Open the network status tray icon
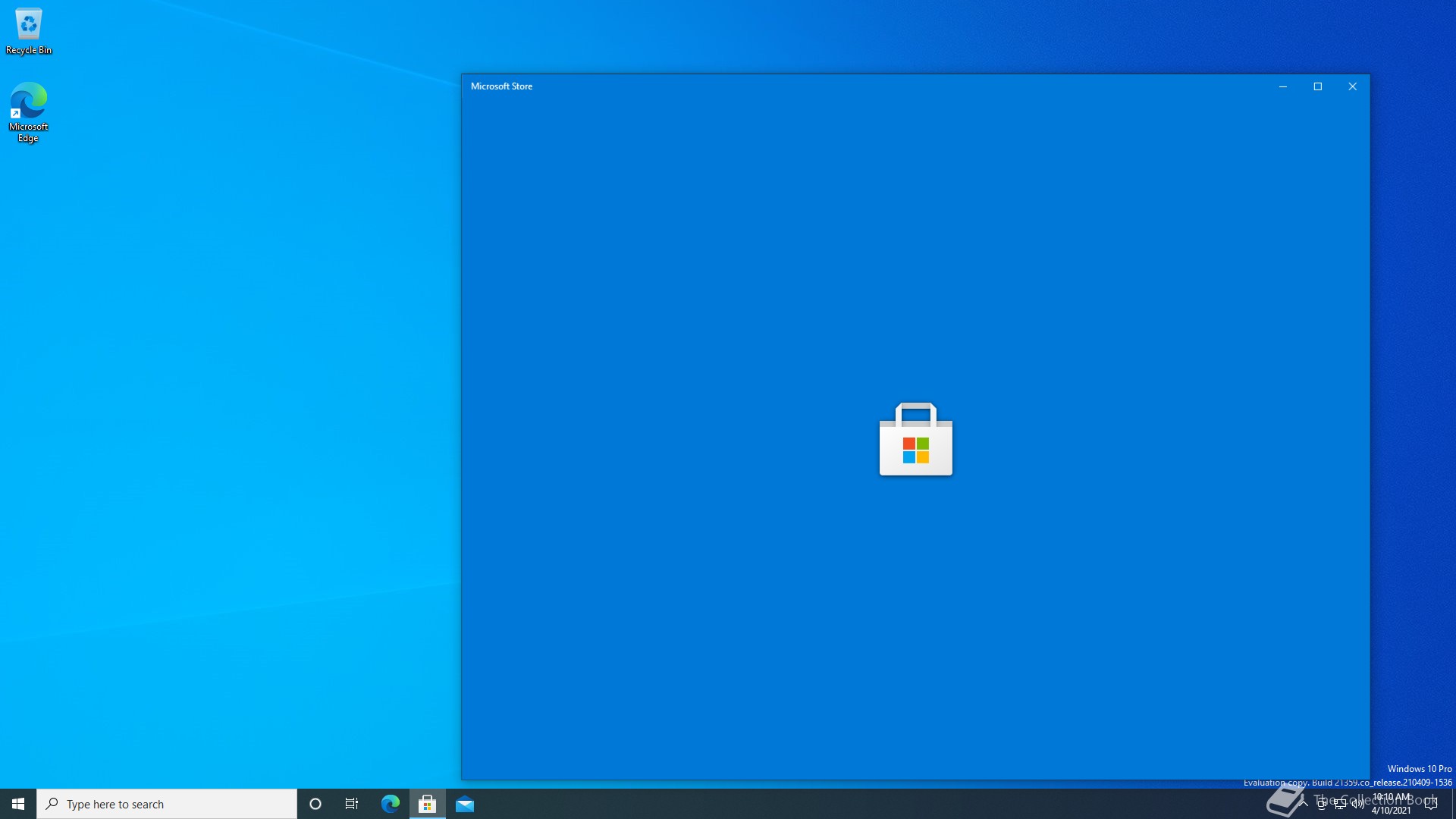 [x=1340, y=804]
